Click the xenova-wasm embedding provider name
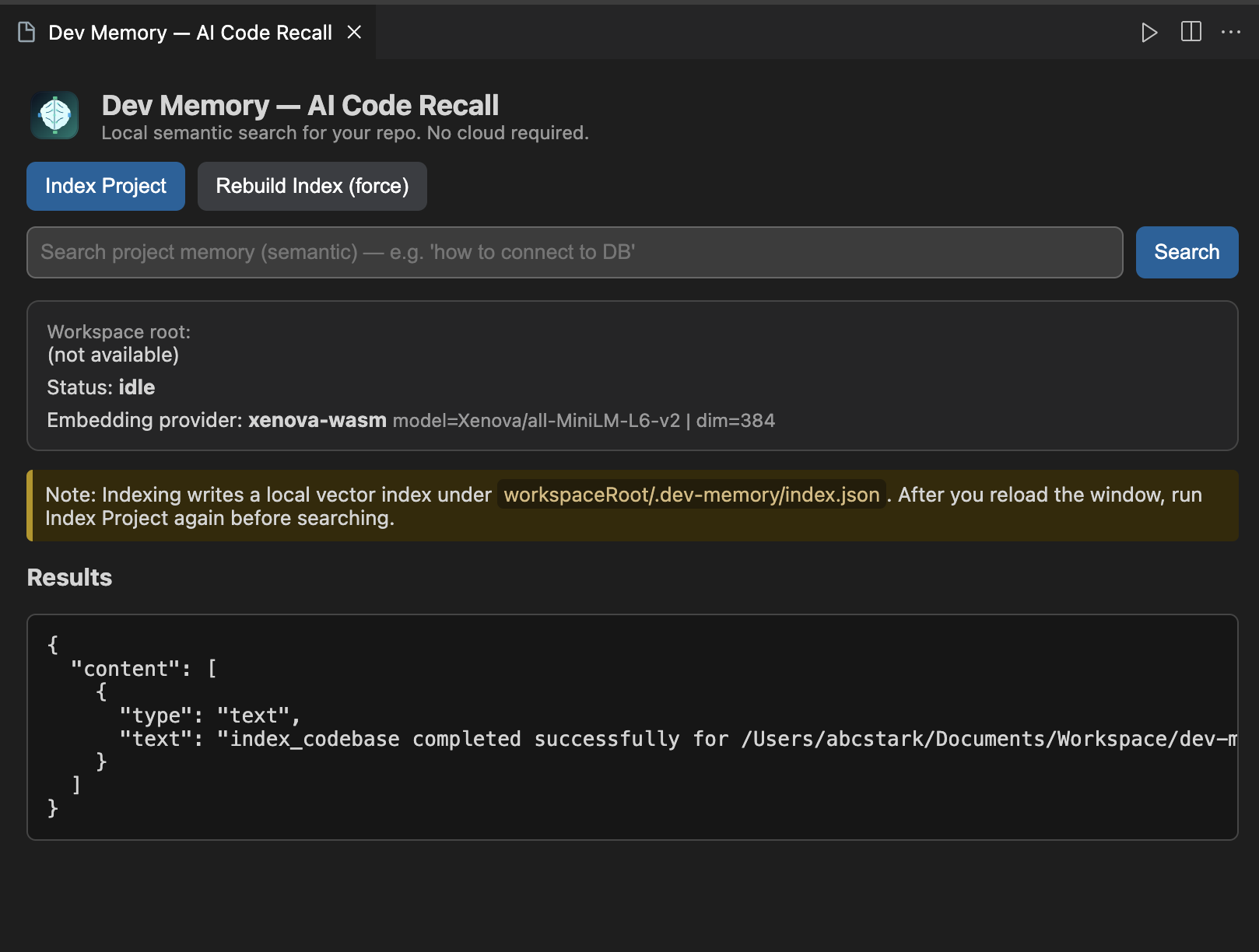This screenshot has height=952, width=1259. point(317,420)
